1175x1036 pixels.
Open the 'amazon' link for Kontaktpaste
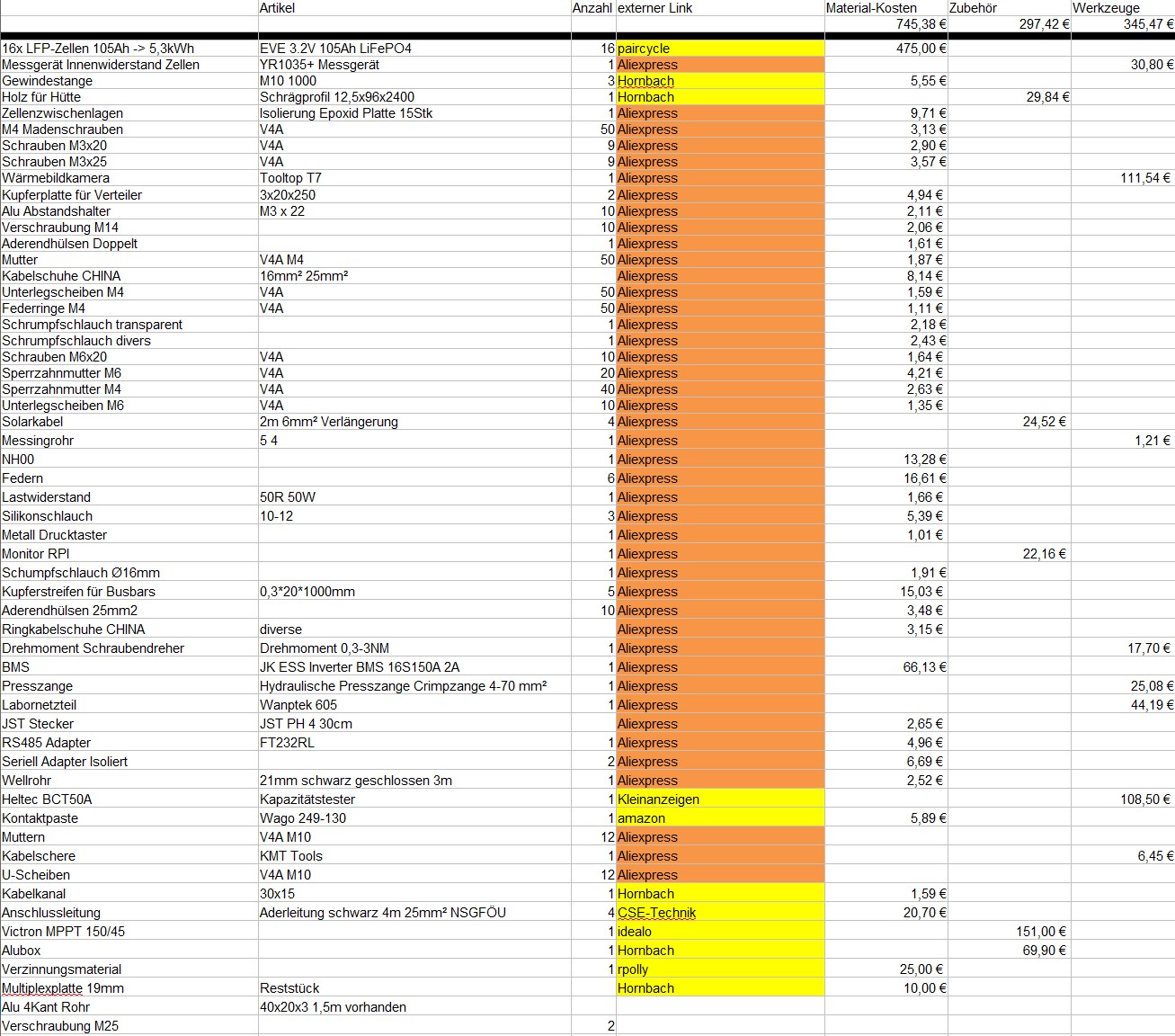coord(720,818)
